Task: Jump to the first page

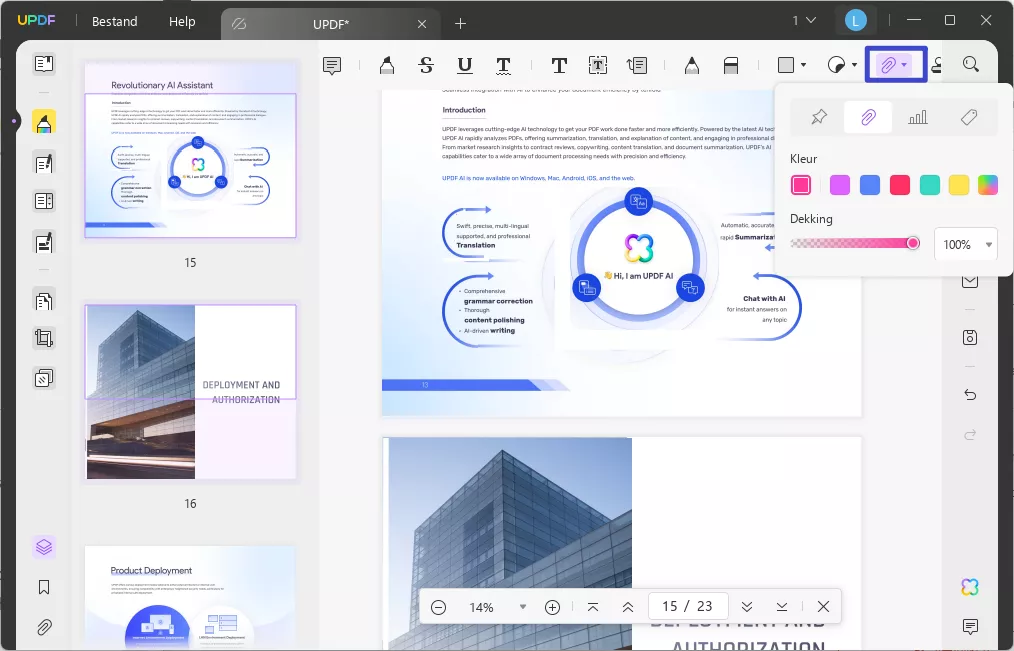Action: click(592, 607)
